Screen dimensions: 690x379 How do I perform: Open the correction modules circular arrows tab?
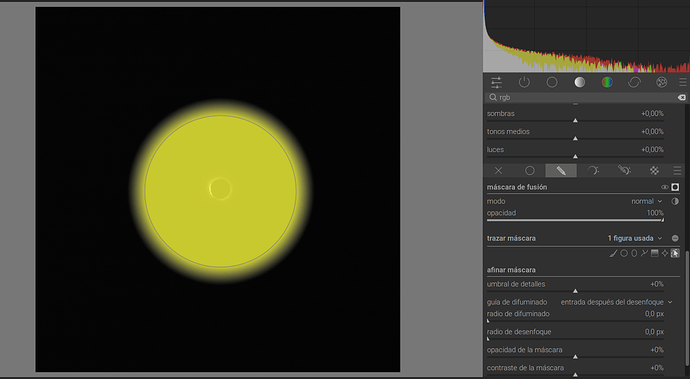click(634, 82)
